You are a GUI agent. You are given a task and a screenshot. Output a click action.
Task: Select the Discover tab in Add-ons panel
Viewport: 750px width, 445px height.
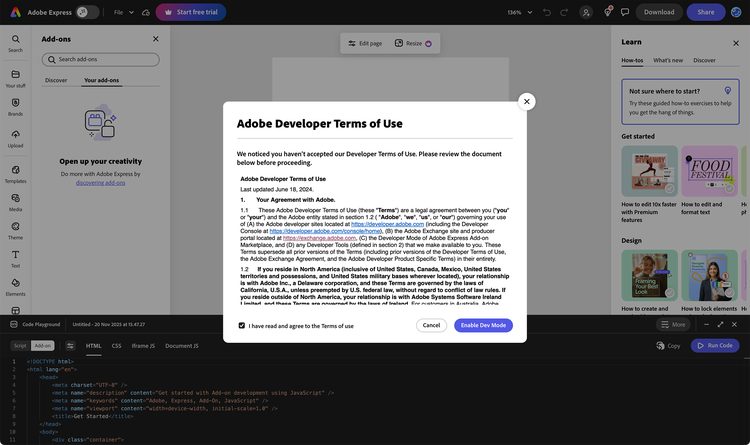pos(56,80)
